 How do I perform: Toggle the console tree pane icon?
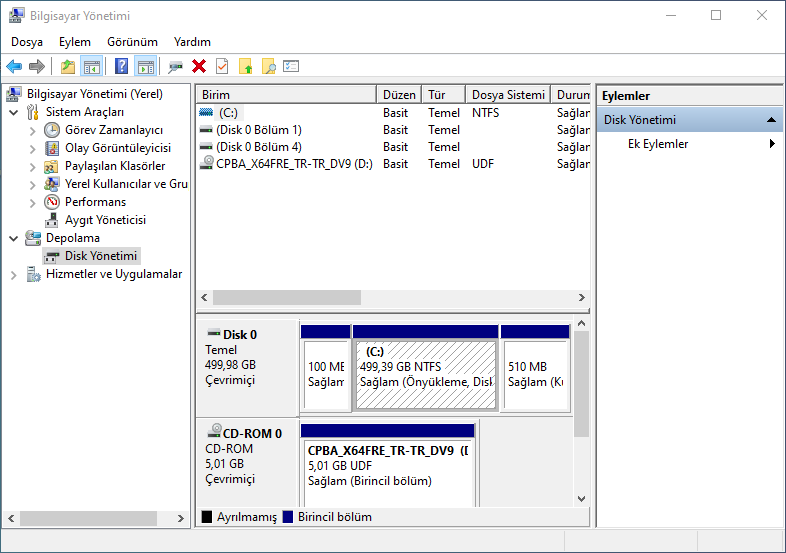[x=92, y=66]
